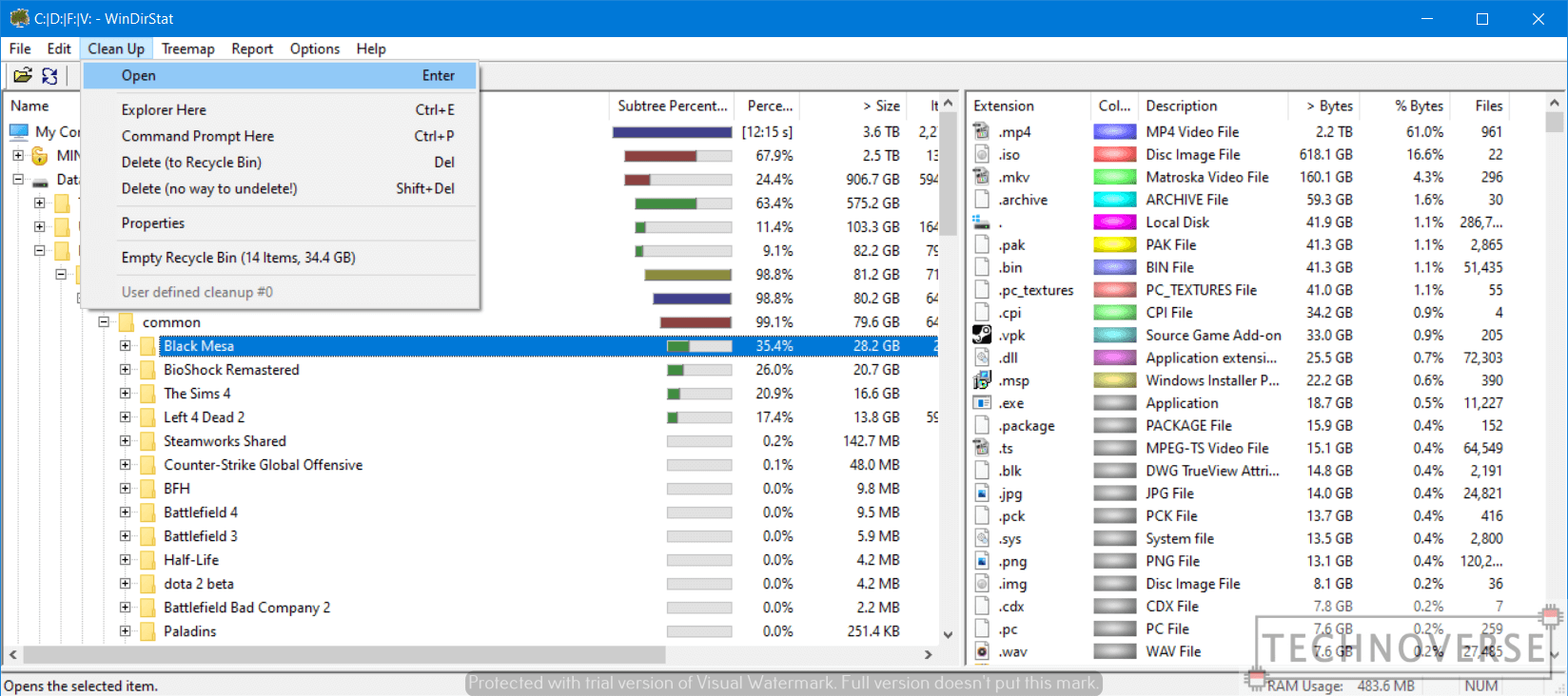This screenshot has width=1568, height=696.
Task: Click the horizontal scrollbar of the directory tree
Action: click(x=344, y=654)
